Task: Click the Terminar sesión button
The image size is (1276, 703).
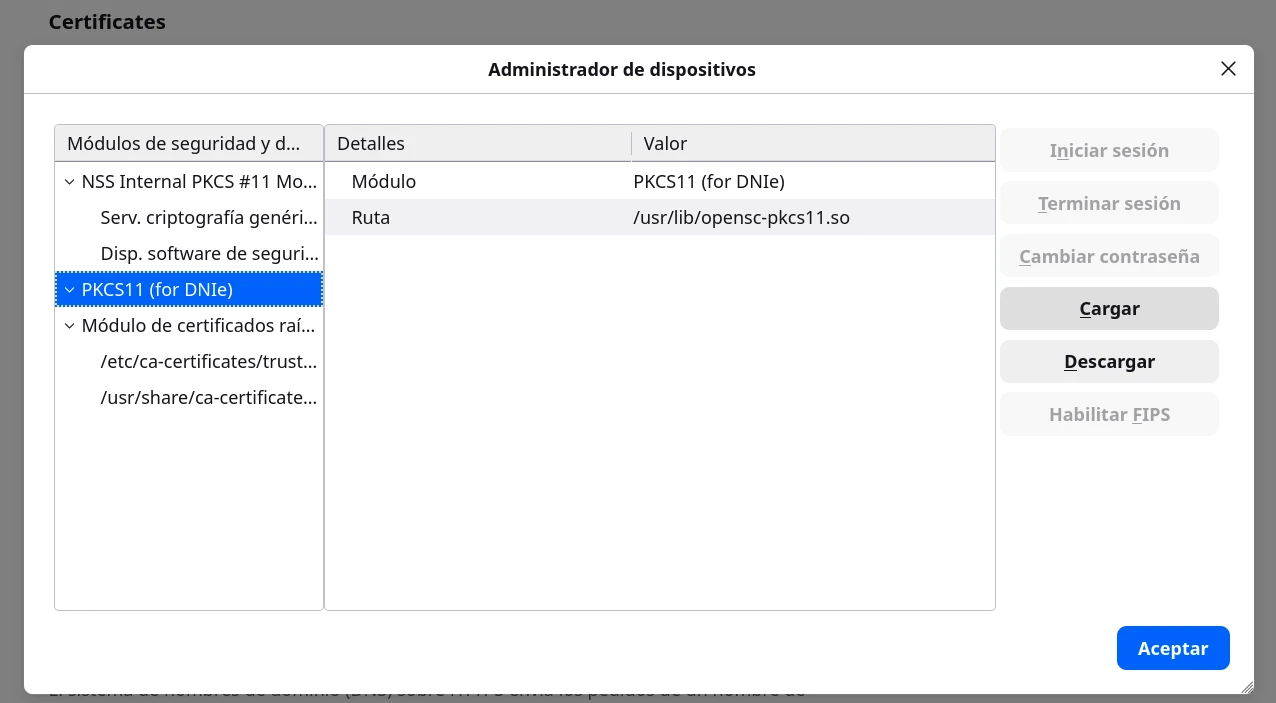Action: [1109, 202]
